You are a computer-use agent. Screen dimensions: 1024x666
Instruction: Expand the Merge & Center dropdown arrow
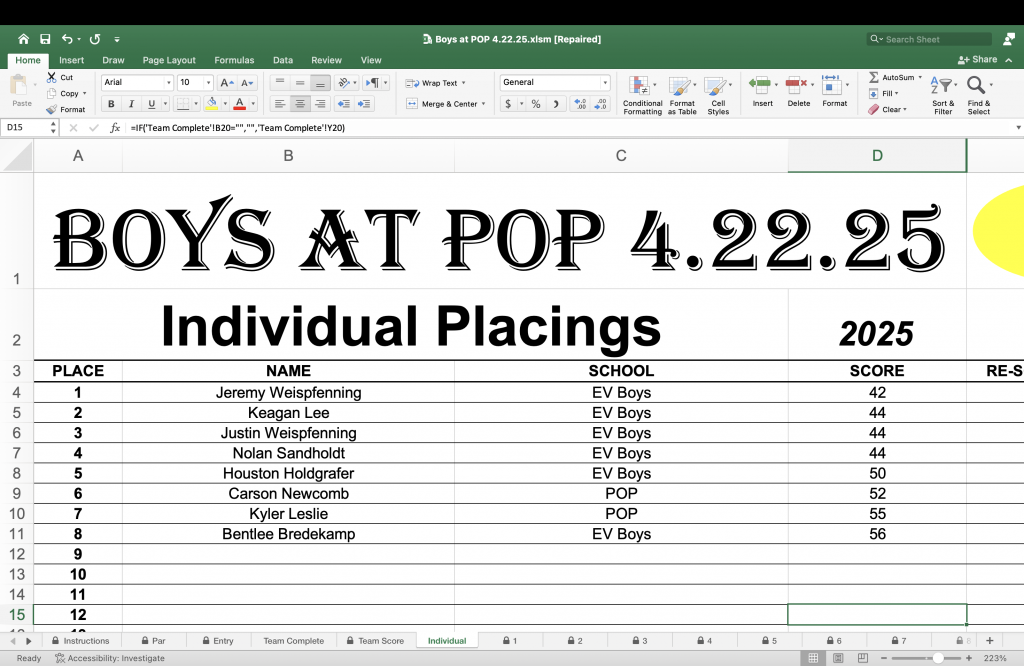483,104
